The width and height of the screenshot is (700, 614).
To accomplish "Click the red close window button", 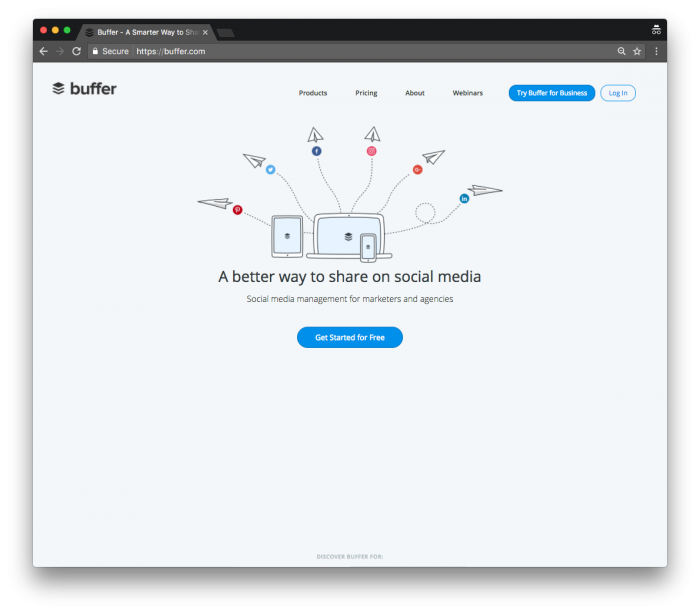I will tap(43, 30).
